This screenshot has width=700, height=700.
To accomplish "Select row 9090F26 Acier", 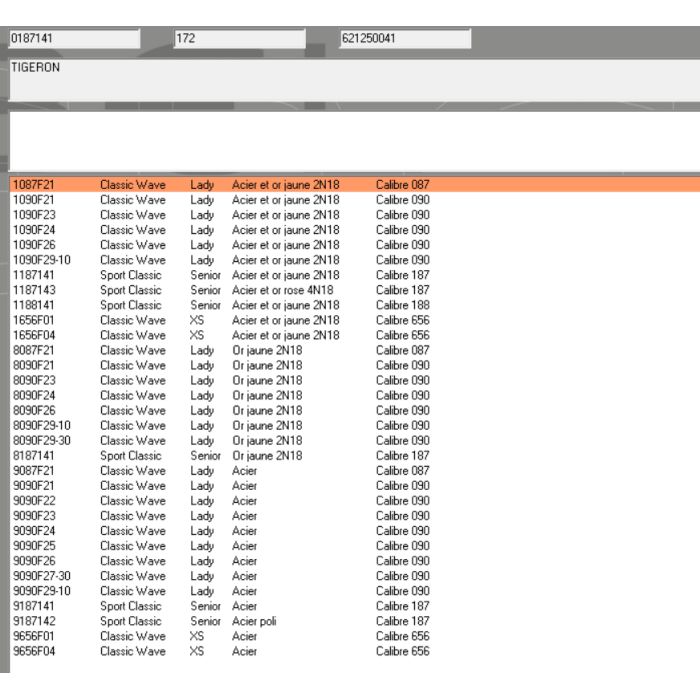I will (x=354, y=561).
